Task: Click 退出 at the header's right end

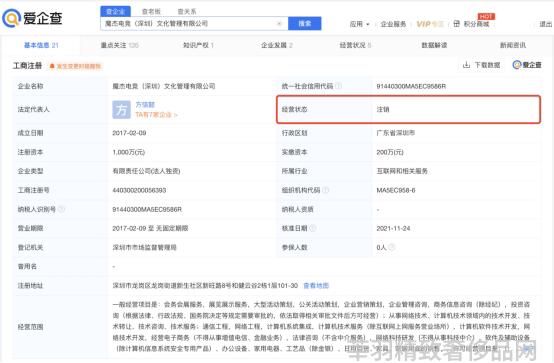Action: (546, 24)
